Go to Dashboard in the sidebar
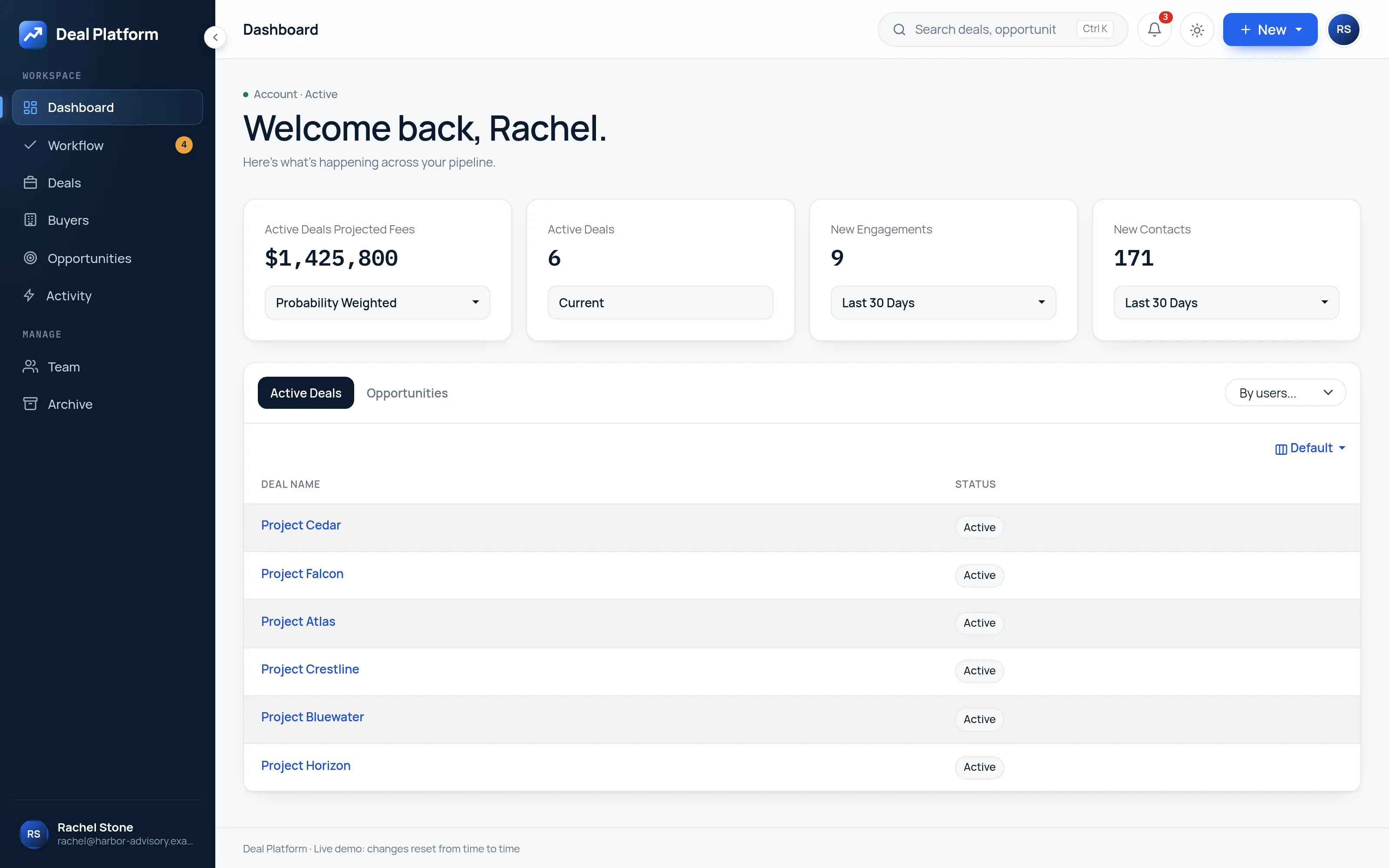This screenshot has width=1389, height=868. pos(107,107)
